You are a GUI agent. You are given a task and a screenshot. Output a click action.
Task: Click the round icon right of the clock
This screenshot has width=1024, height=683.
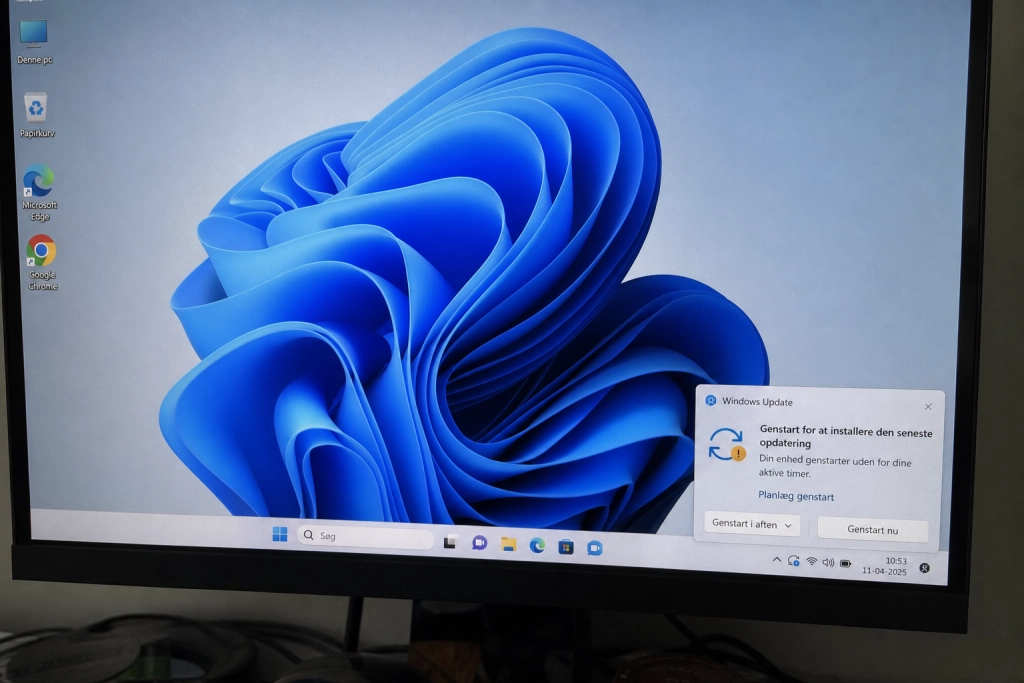(x=925, y=567)
